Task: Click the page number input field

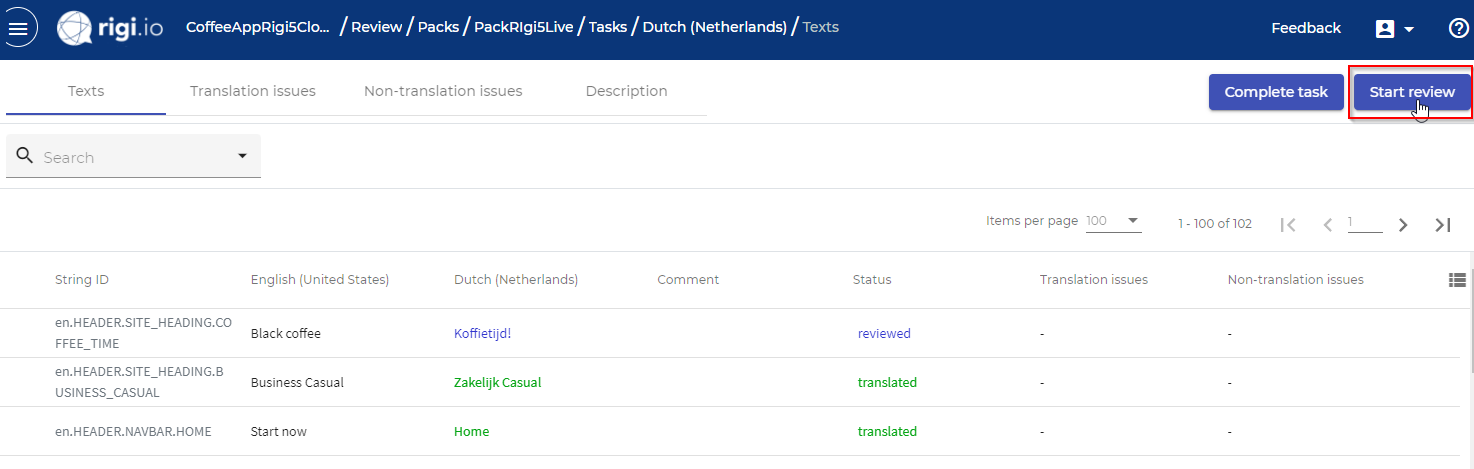Action: [1365, 223]
